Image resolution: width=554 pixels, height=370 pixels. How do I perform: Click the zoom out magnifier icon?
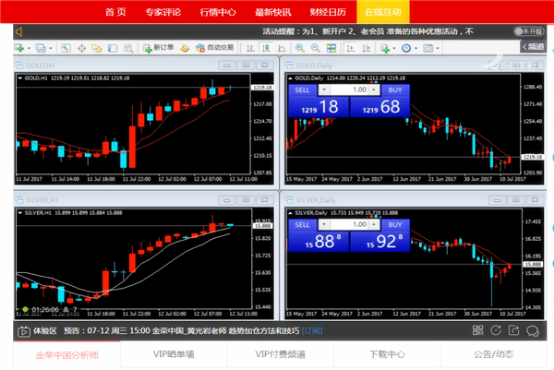315,48
